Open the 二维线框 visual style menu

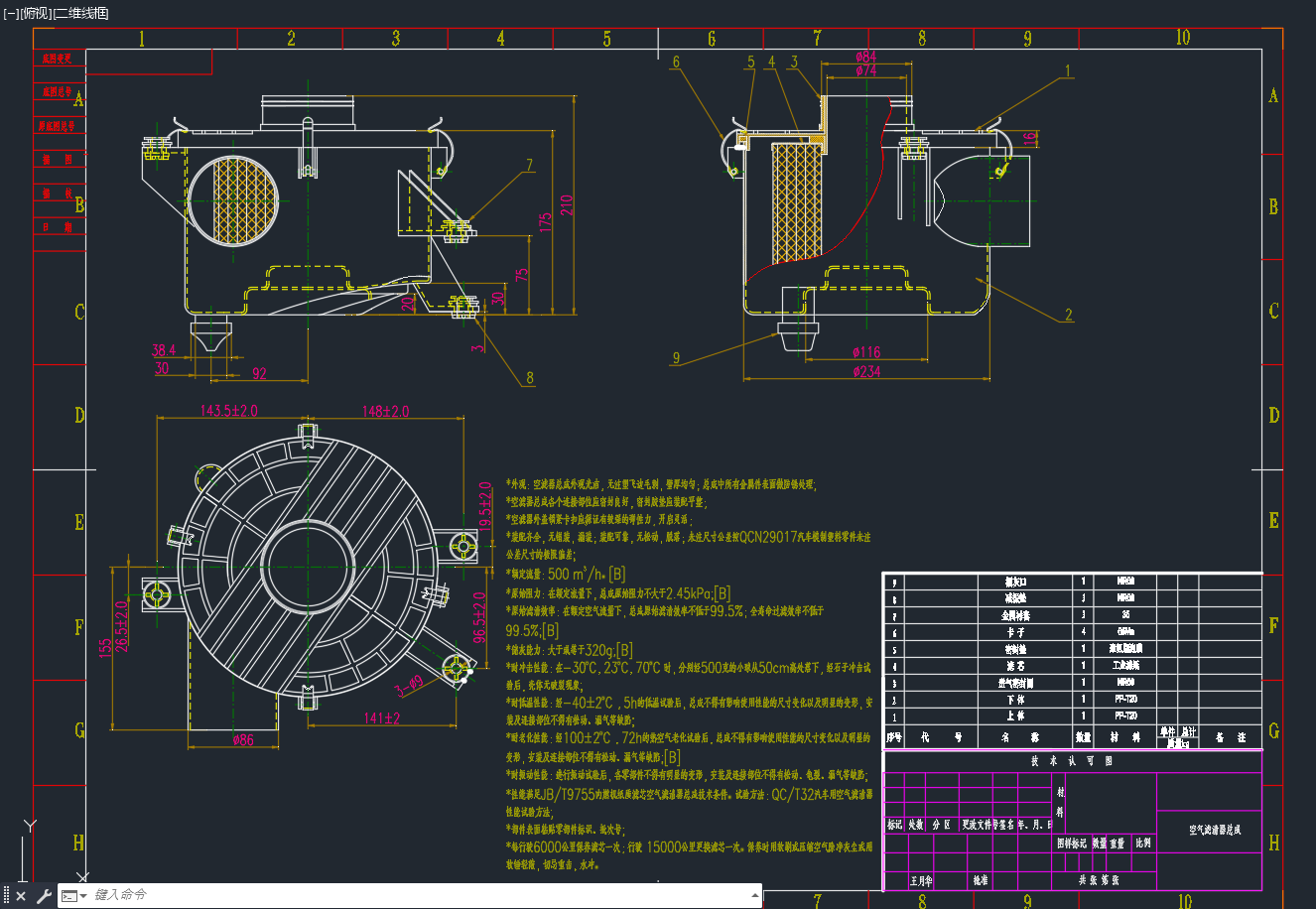coord(79,13)
